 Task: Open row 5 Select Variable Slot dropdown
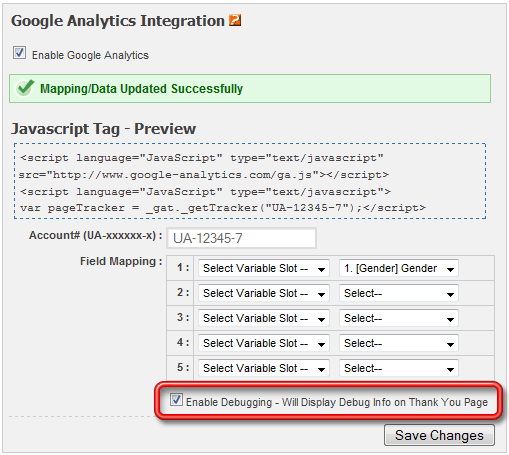(x=264, y=368)
